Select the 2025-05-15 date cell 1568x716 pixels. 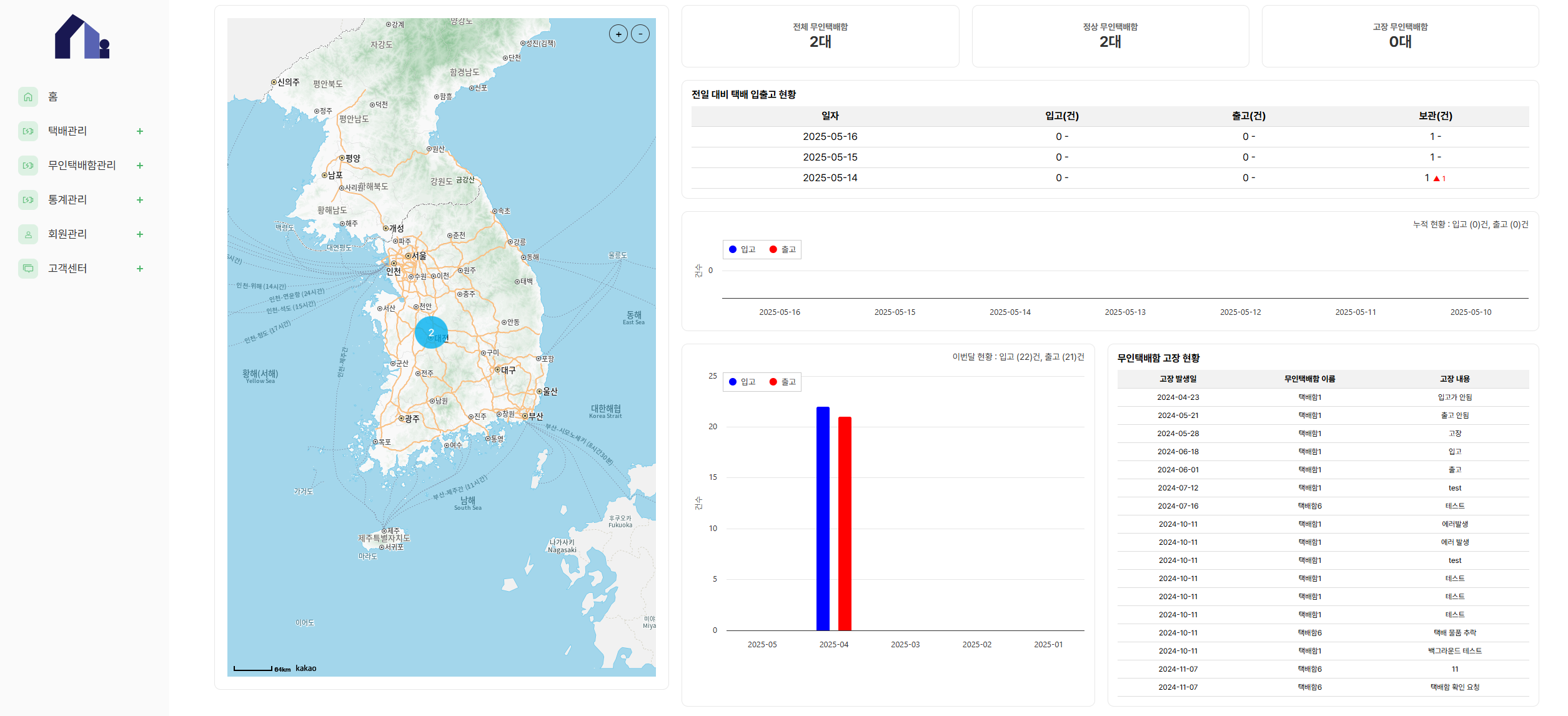(x=830, y=157)
